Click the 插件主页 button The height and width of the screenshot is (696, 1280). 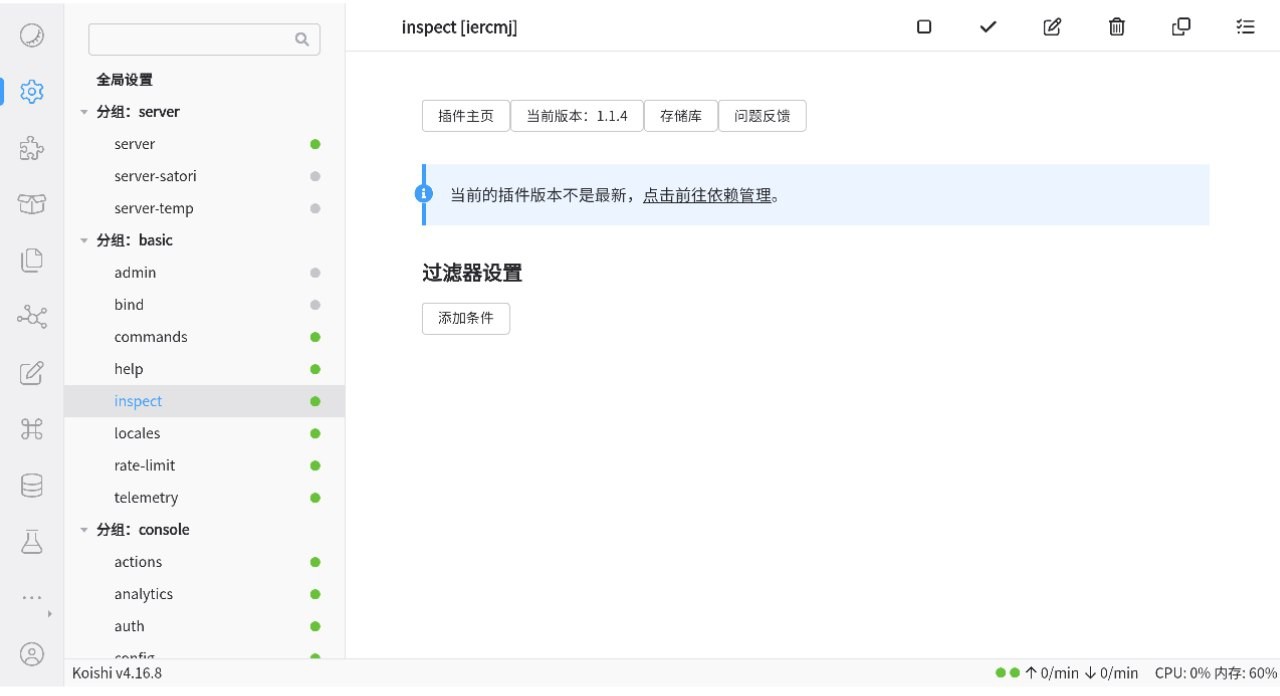point(466,116)
